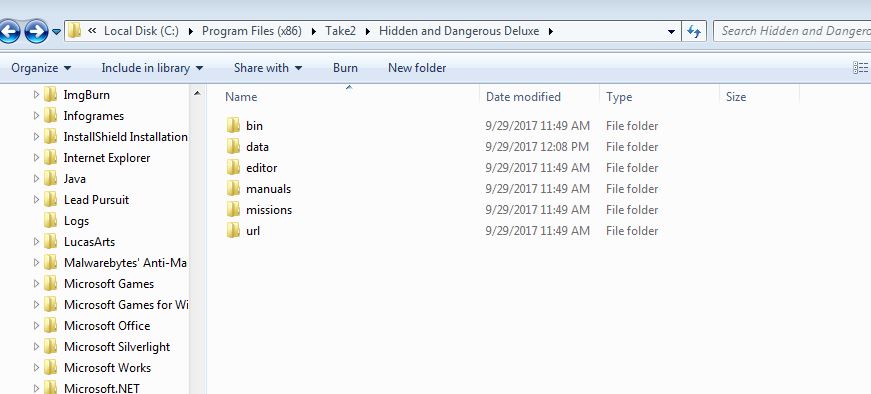Expand the Lead Pursuit tree node

(x=37, y=200)
